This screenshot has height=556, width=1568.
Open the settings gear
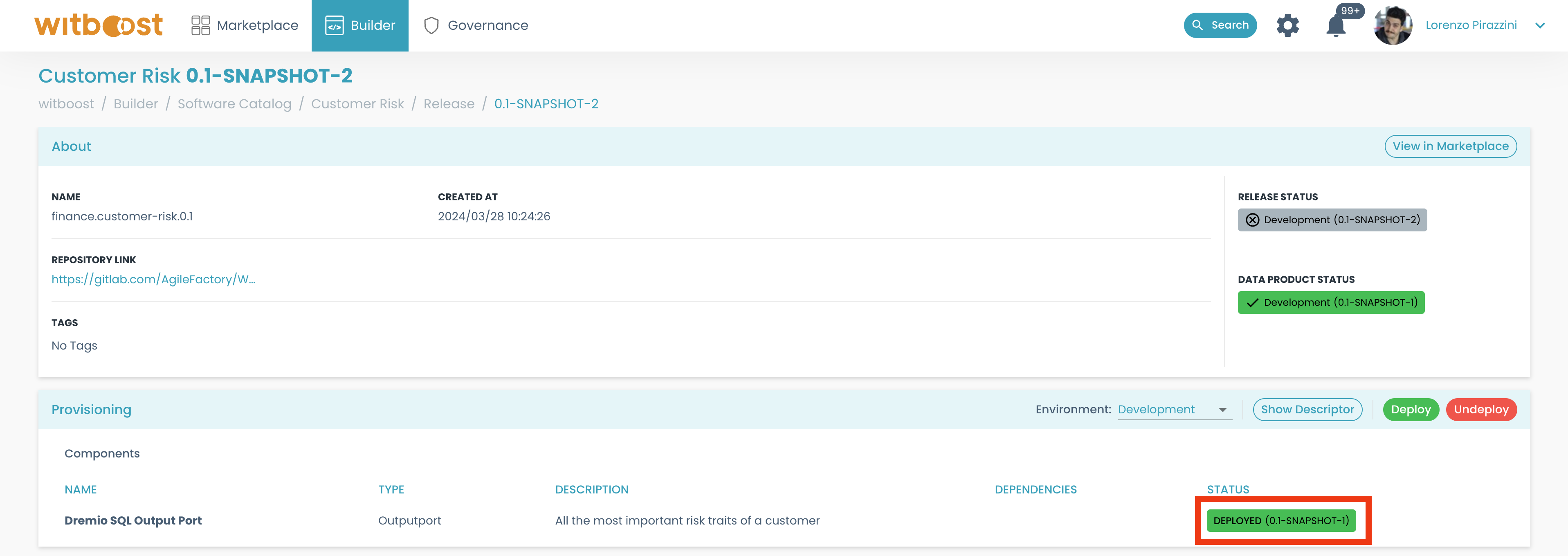[x=1287, y=25]
